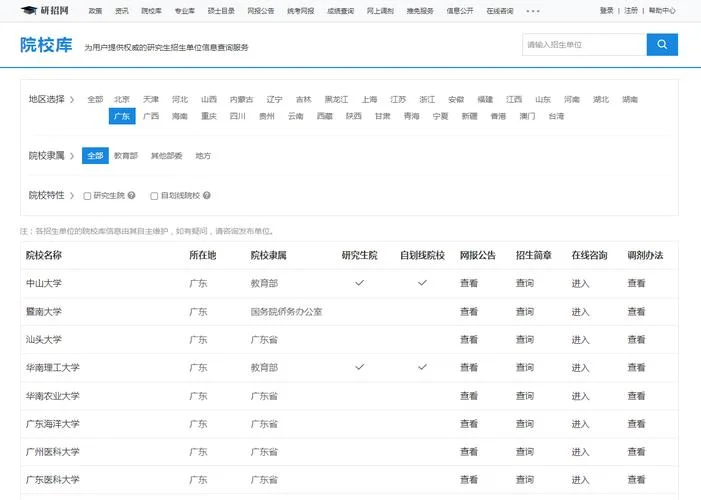The image size is (701, 500).
Task: Click 查询 under 招生简章 for 广东海洋大学
Action: [x=525, y=424]
